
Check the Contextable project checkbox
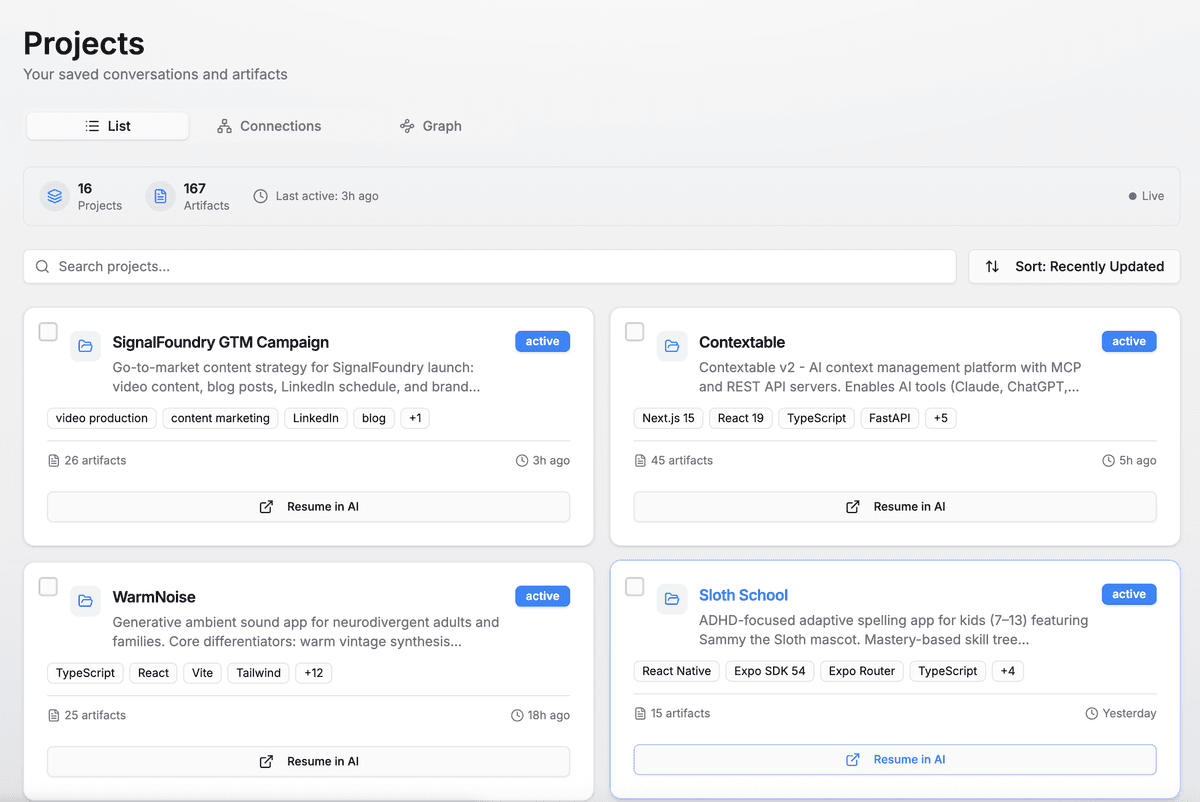click(634, 331)
